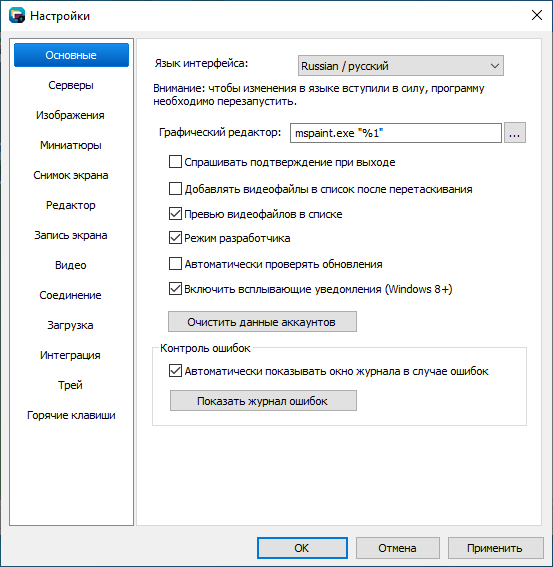The width and height of the screenshot is (553, 567).
Task: Browse for a graphic editor with the ellipsis button
Action: click(x=515, y=133)
